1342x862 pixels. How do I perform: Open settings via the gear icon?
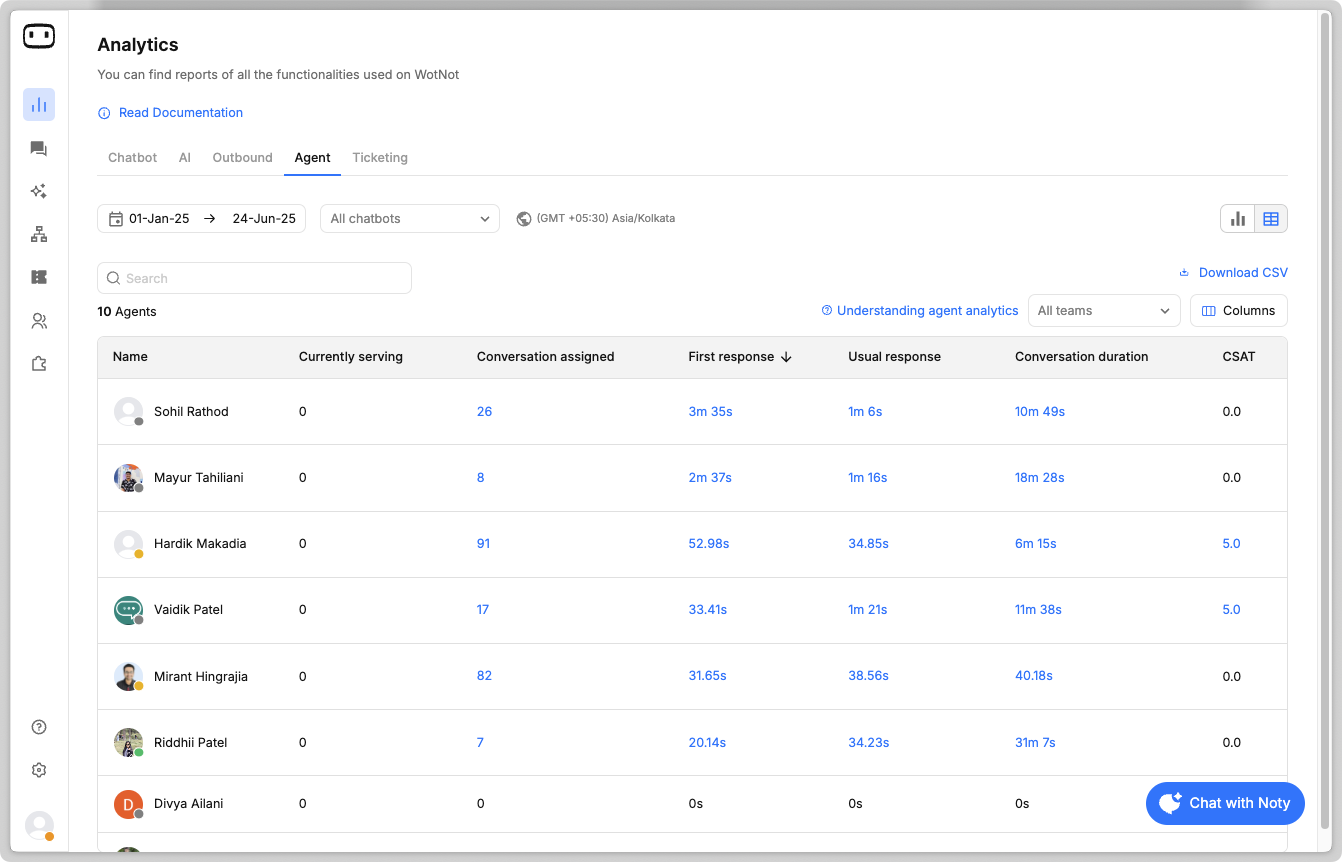point(39,770)
